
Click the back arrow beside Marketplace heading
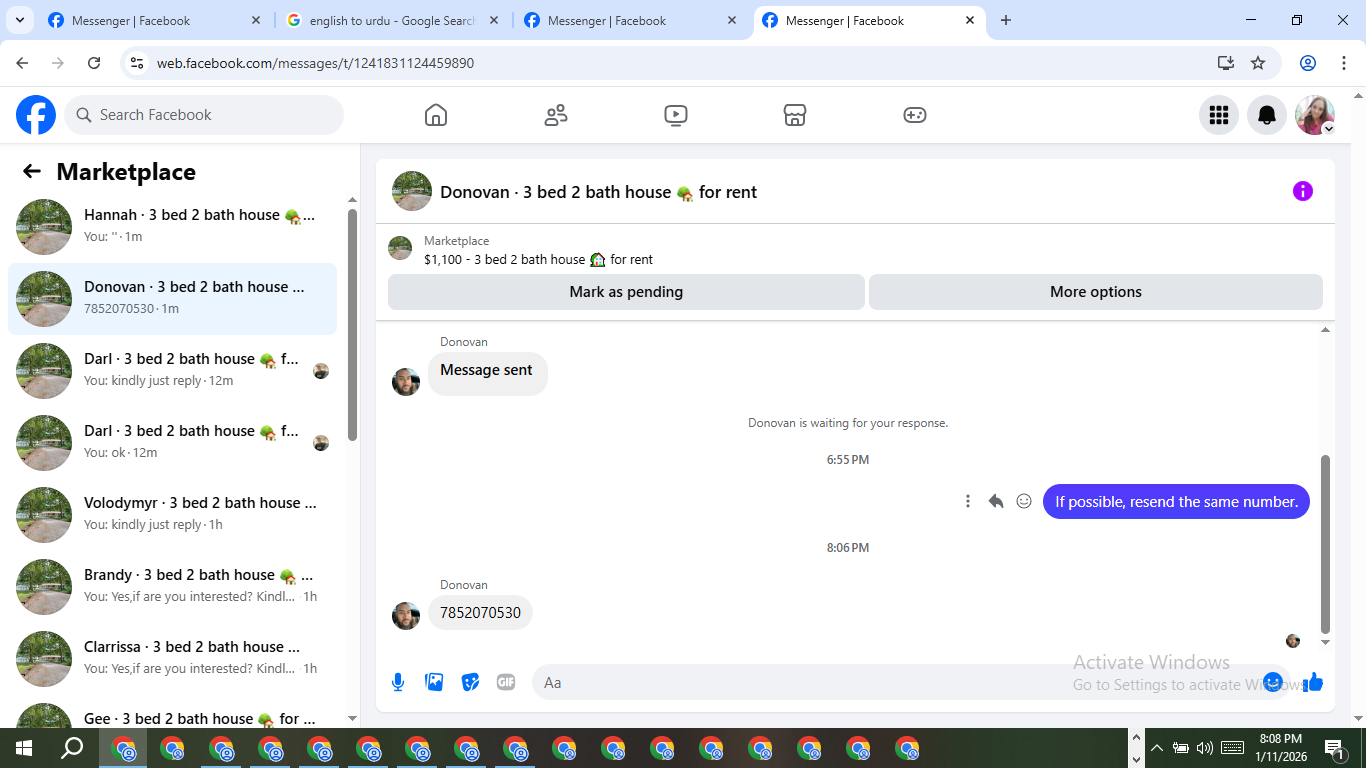[x=32, y=171]
